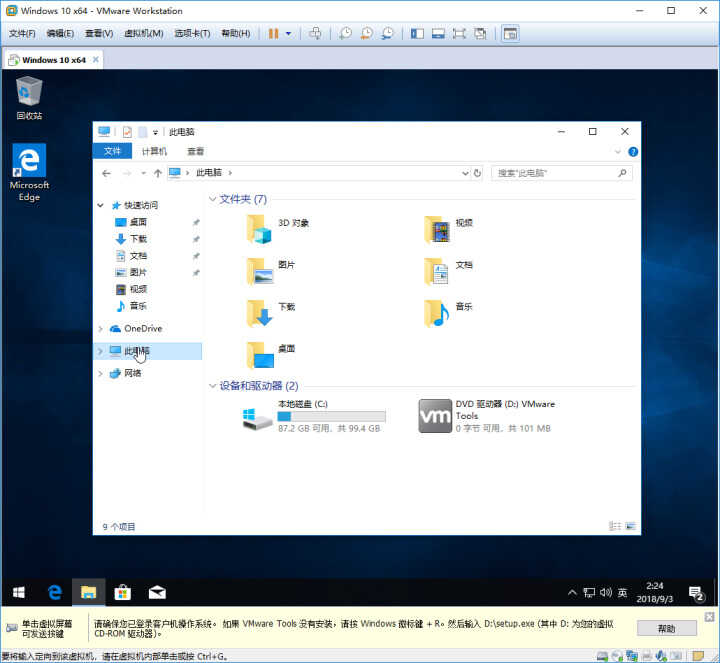Click the Explorer help question mark icon
The image size is (720, 663).
tap(633, 152)
